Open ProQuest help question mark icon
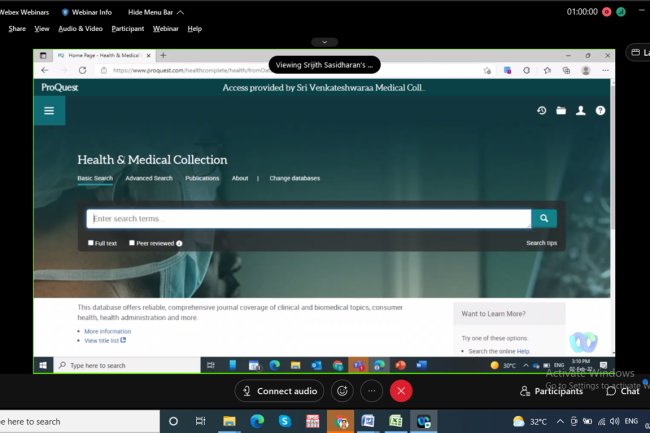 click(x=600, y=110)
